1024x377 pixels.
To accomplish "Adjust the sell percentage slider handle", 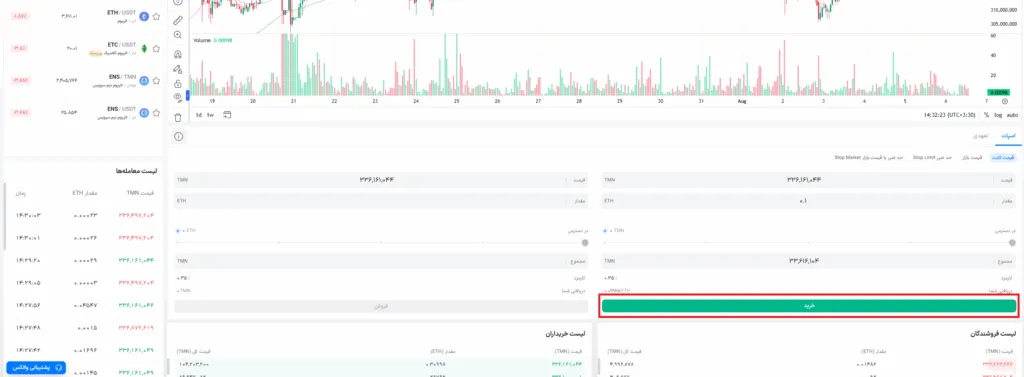I will [584, 242].
